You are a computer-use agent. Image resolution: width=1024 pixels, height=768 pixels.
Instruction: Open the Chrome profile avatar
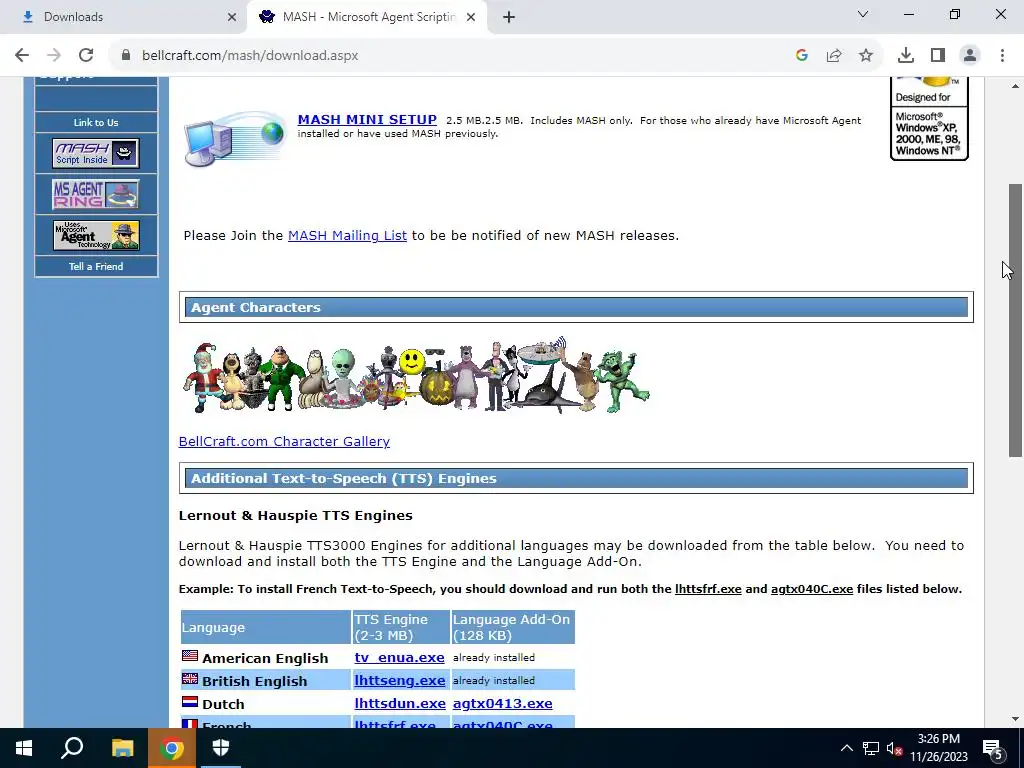pos(970,56)
